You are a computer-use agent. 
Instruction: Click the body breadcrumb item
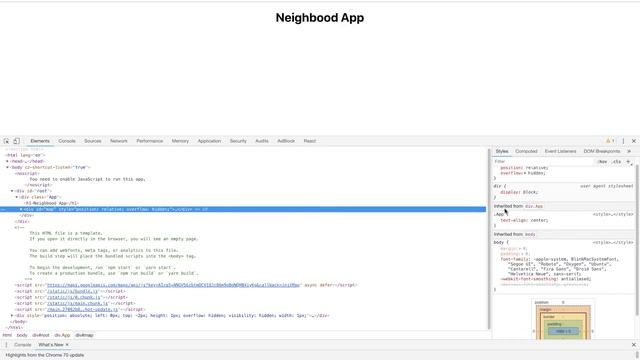pos(22,335)
